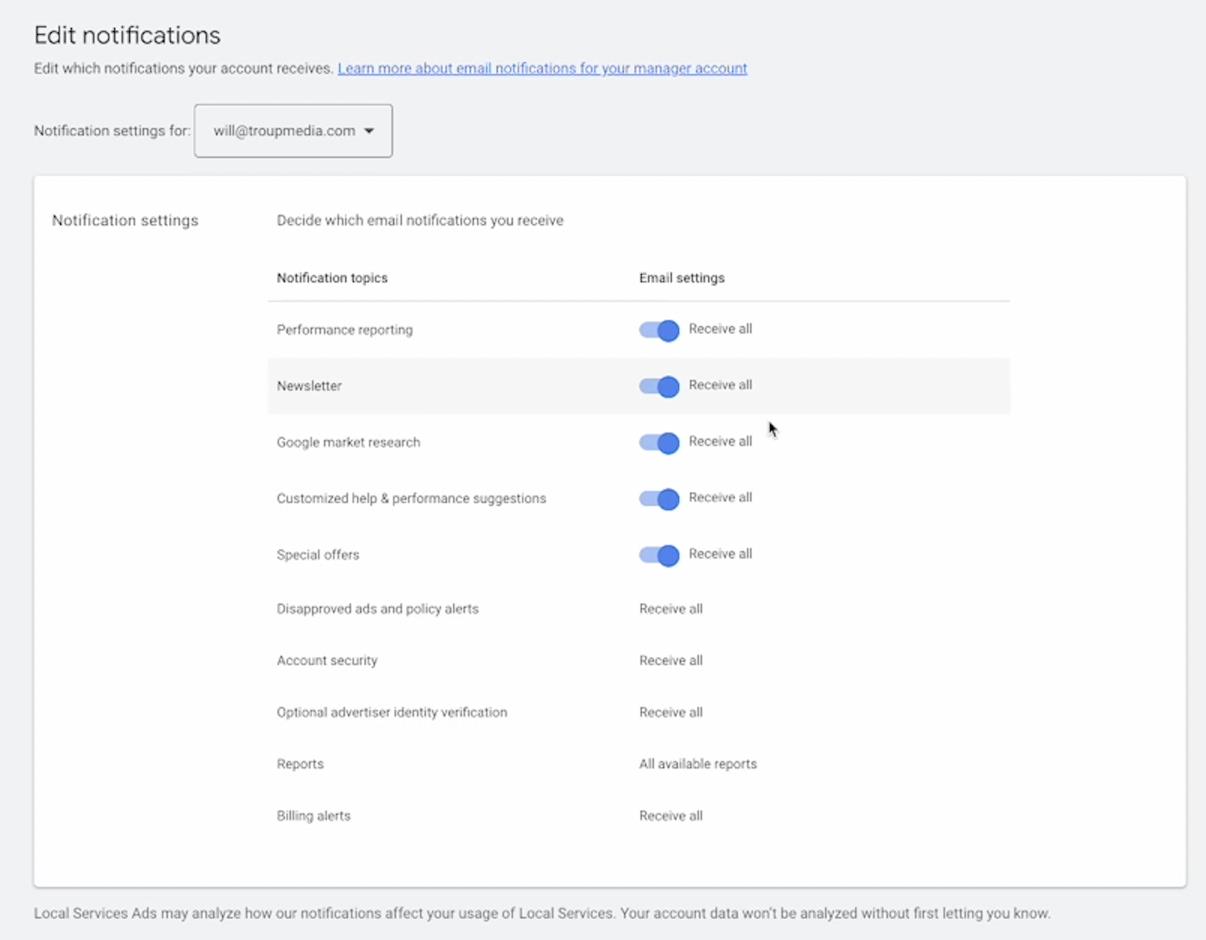
Task: Click the All available reports value
Action: tap(698, 764)
